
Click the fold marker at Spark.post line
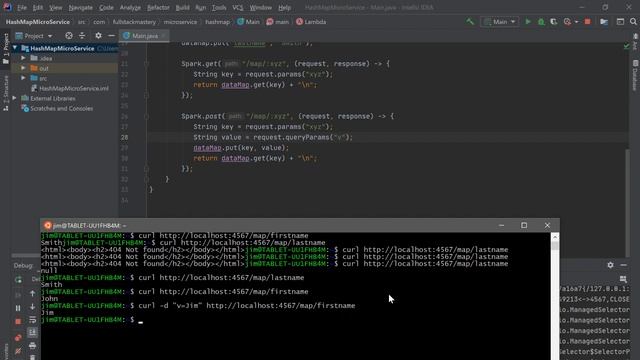[x=146, y=116]
